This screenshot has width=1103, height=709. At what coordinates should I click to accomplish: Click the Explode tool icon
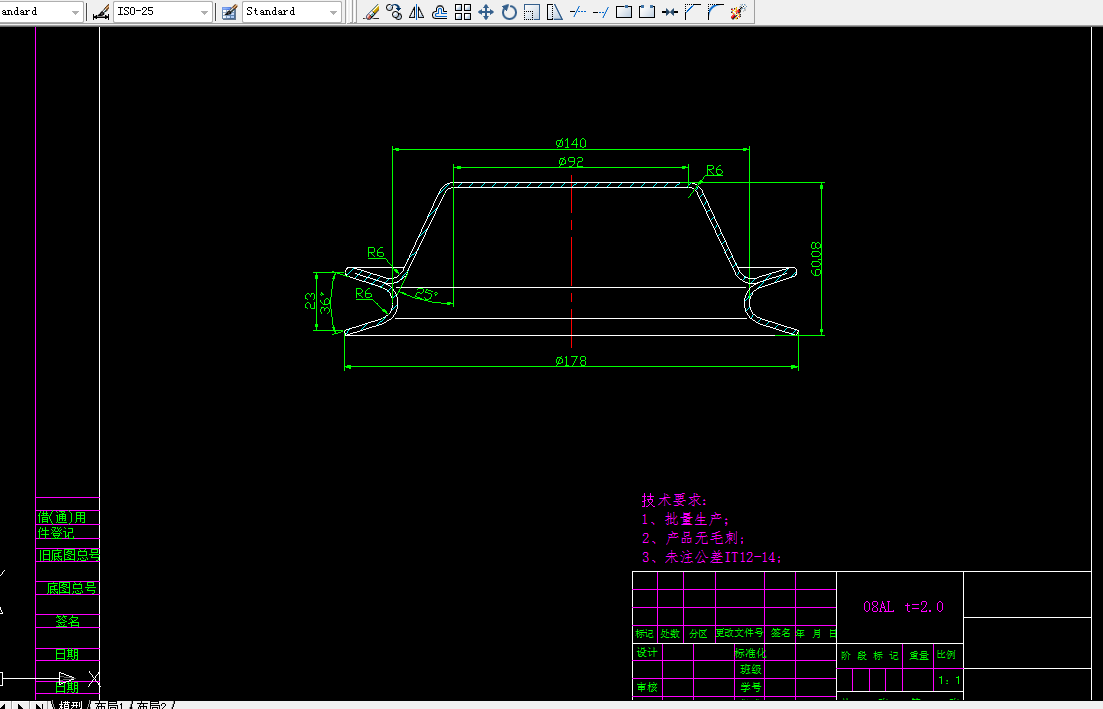[x=738, y=12]
